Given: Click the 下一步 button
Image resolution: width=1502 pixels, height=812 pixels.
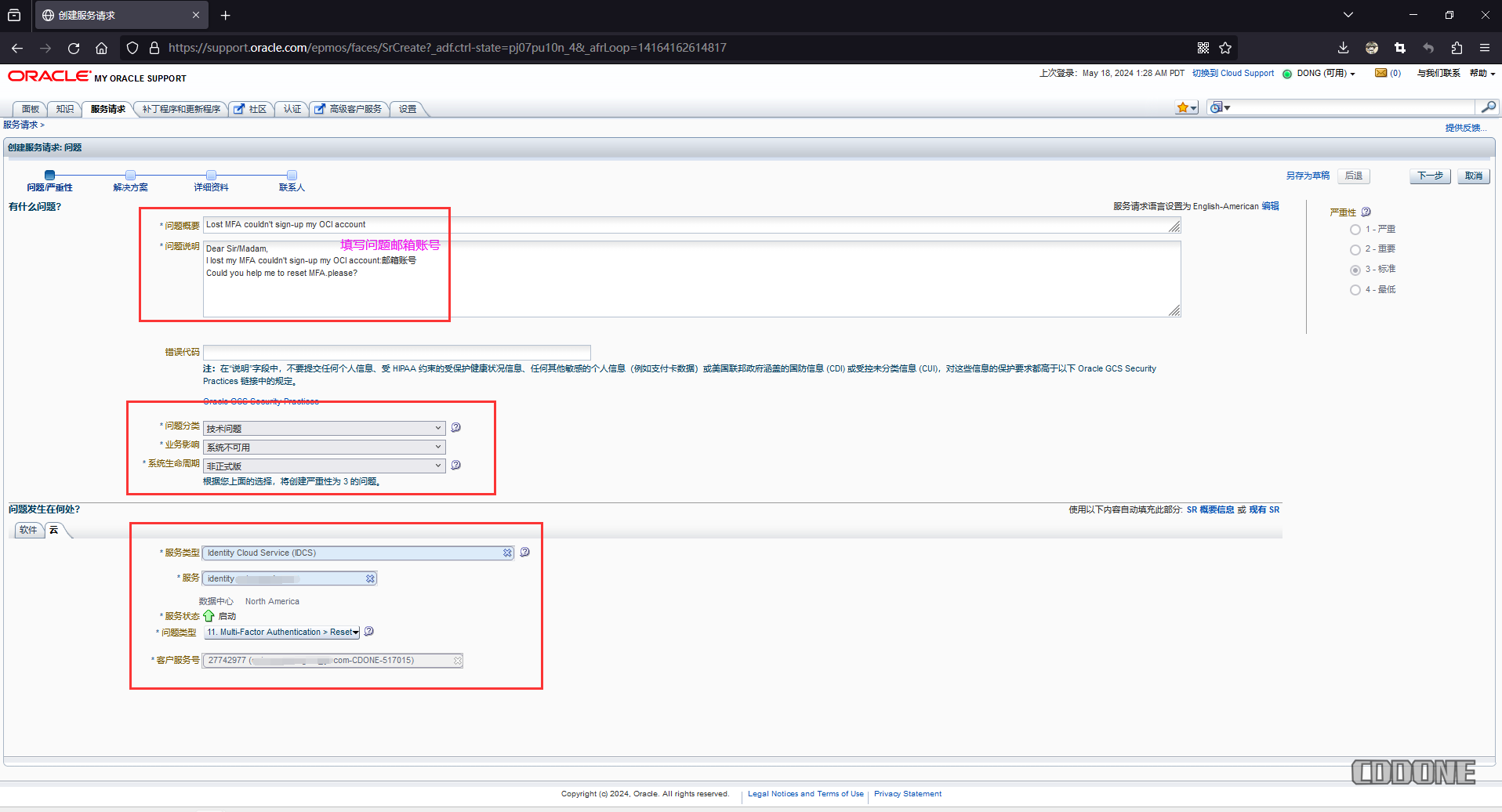Looking at the screenshot, I should [1430, 176].
